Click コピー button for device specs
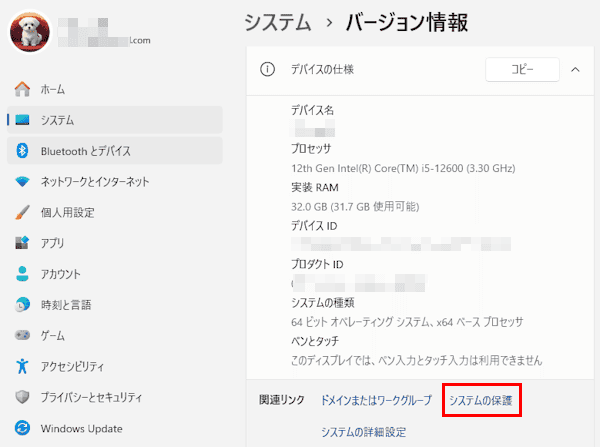600x447 pixels. pyautogui.click(x=522, y=70)
